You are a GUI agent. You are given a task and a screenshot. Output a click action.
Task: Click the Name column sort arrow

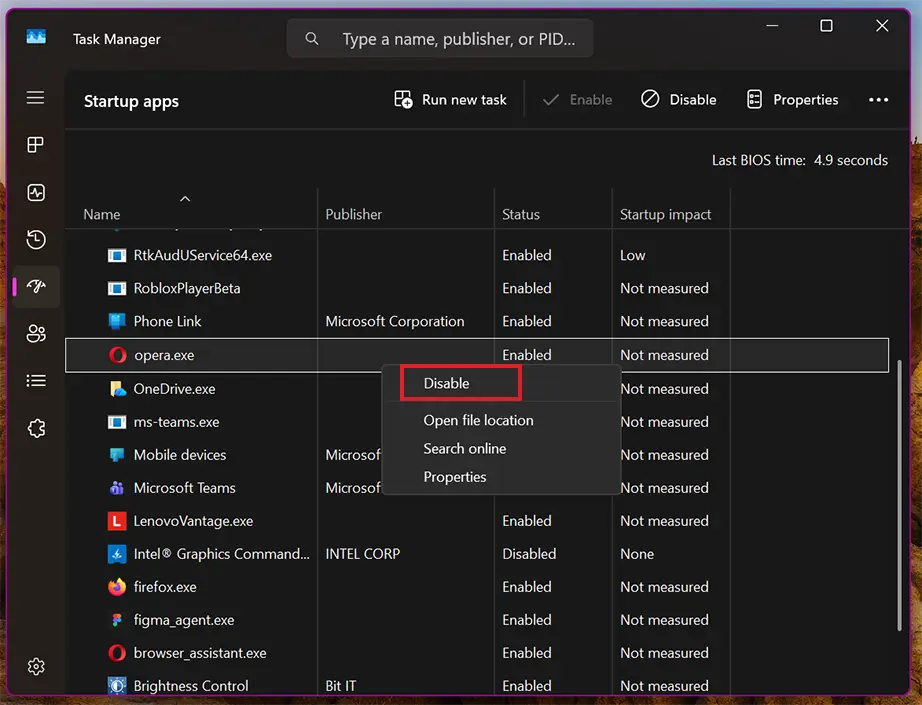[185, 199]
